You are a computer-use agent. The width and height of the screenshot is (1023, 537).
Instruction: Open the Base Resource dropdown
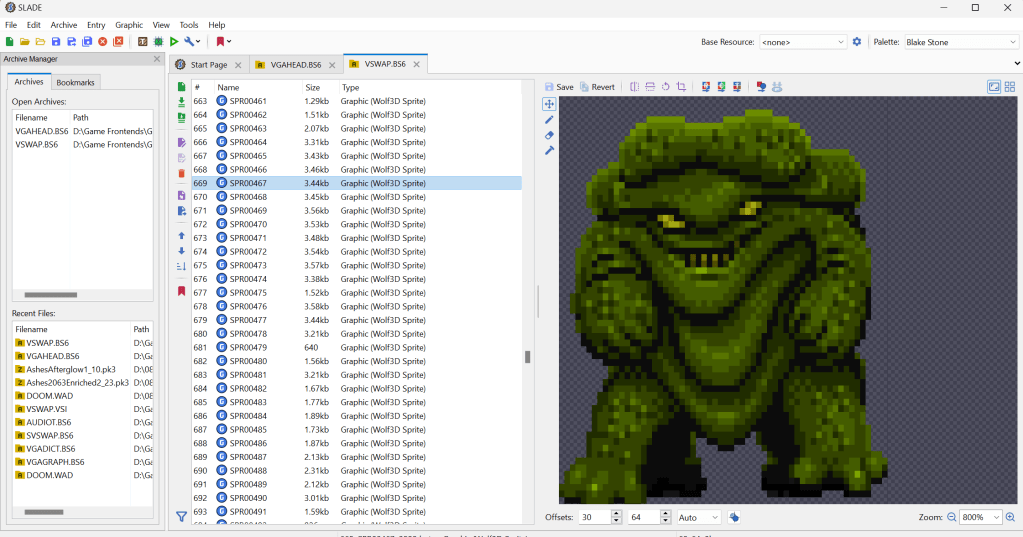pos(802,42)
